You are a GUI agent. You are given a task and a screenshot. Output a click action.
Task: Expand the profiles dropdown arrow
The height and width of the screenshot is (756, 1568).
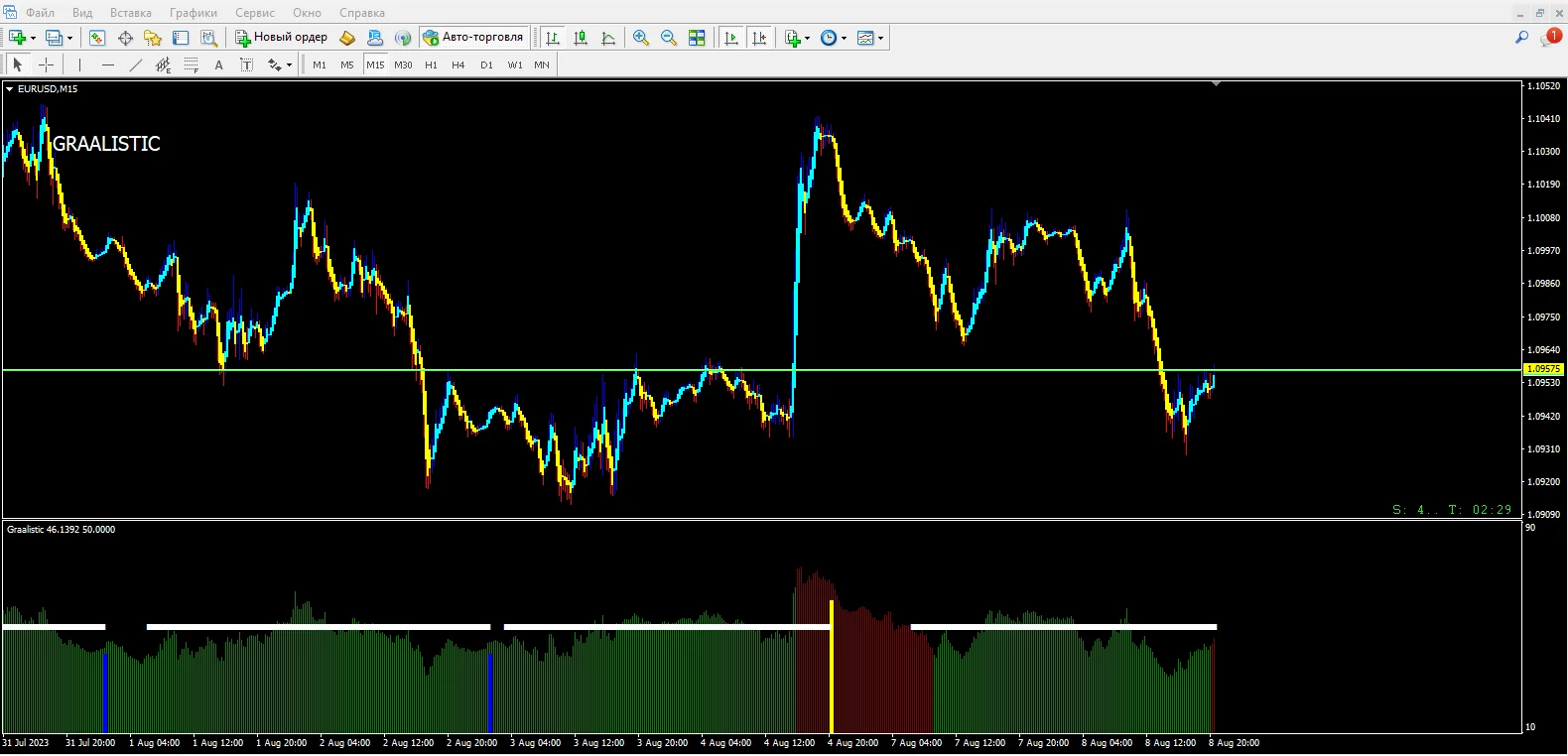[69, 38]
